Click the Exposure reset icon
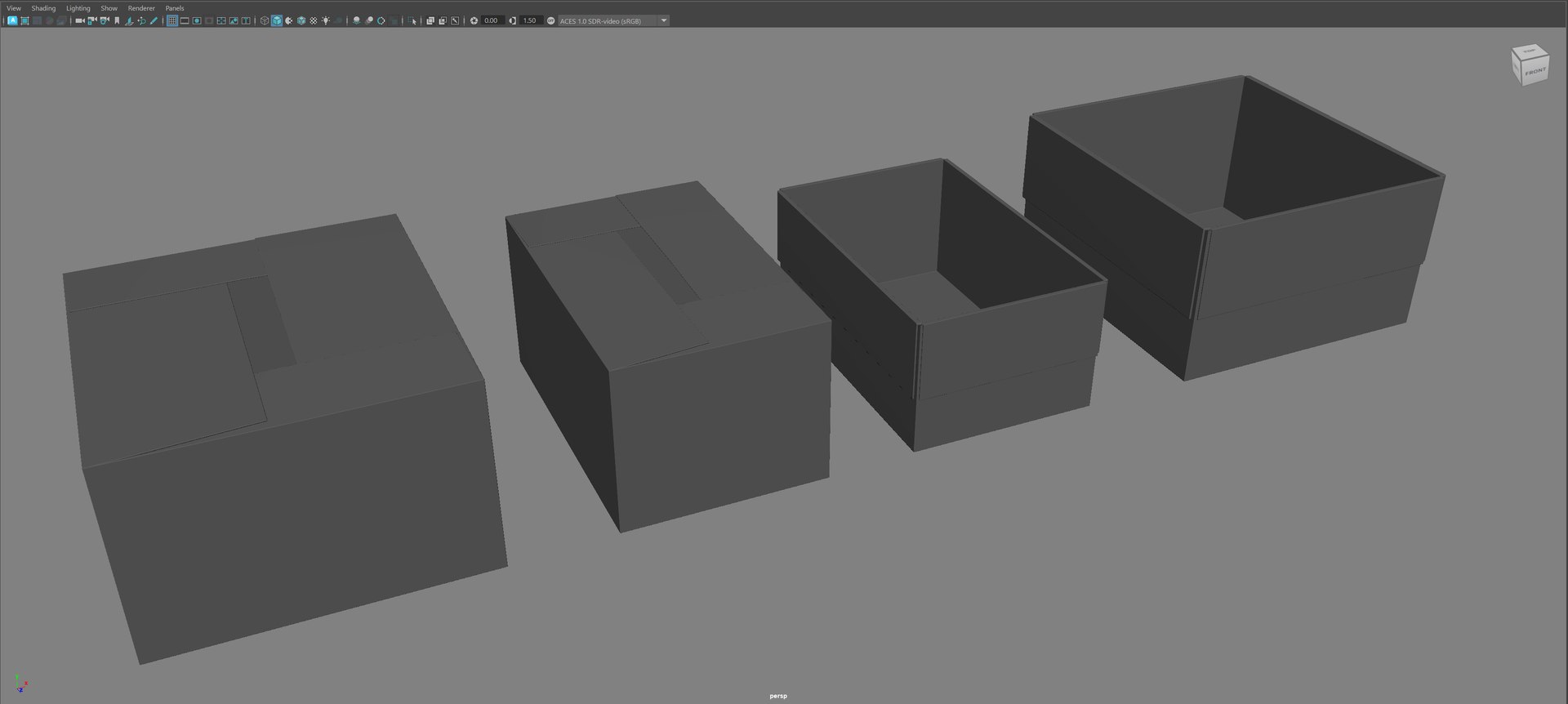1568x704 pixels. tap(474, 20)
